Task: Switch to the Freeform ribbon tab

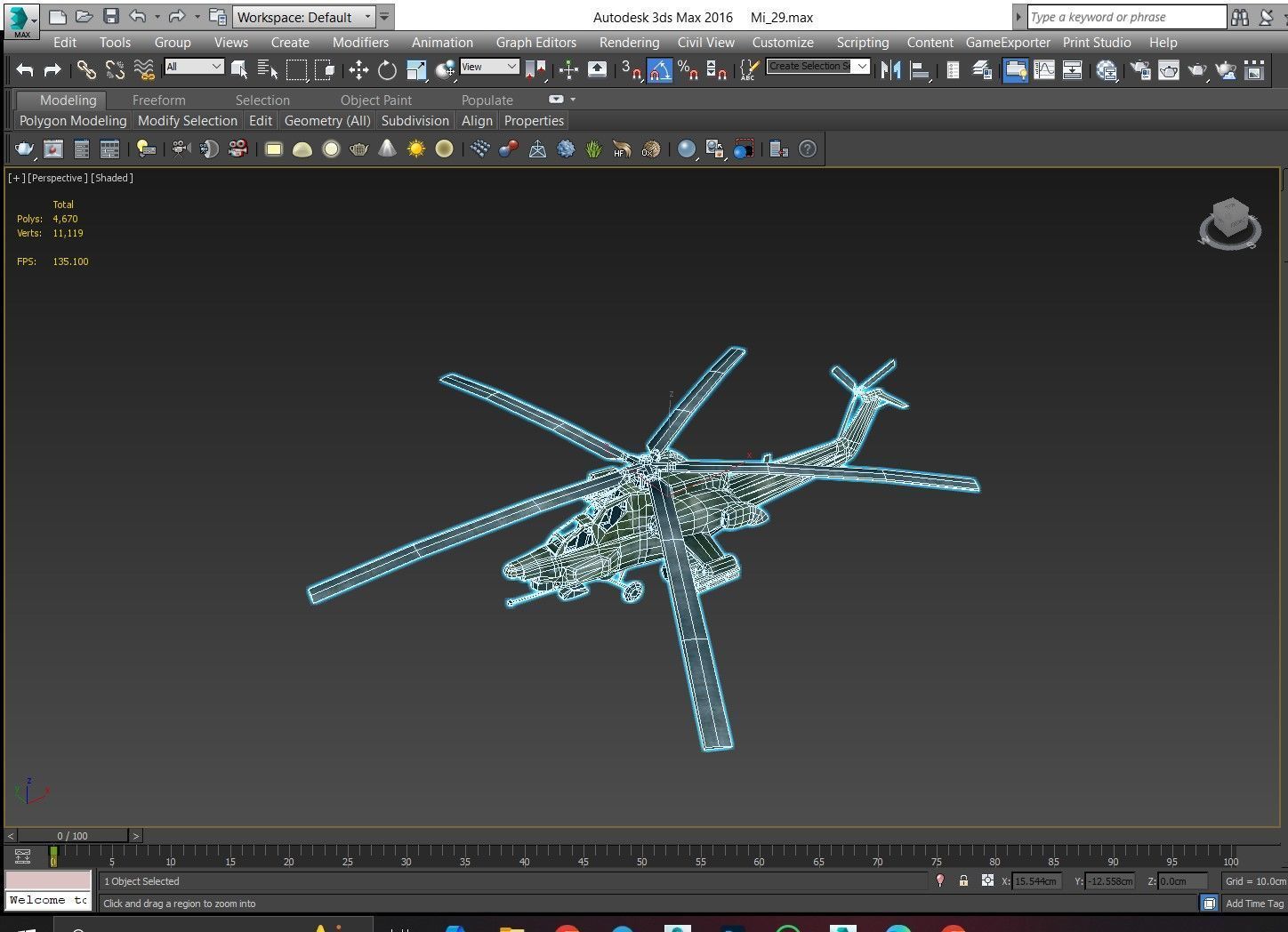Action: [159, 100]
